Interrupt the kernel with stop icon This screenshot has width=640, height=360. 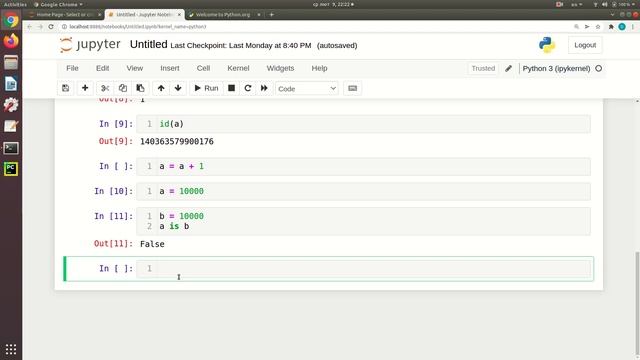tap(231, 88)
